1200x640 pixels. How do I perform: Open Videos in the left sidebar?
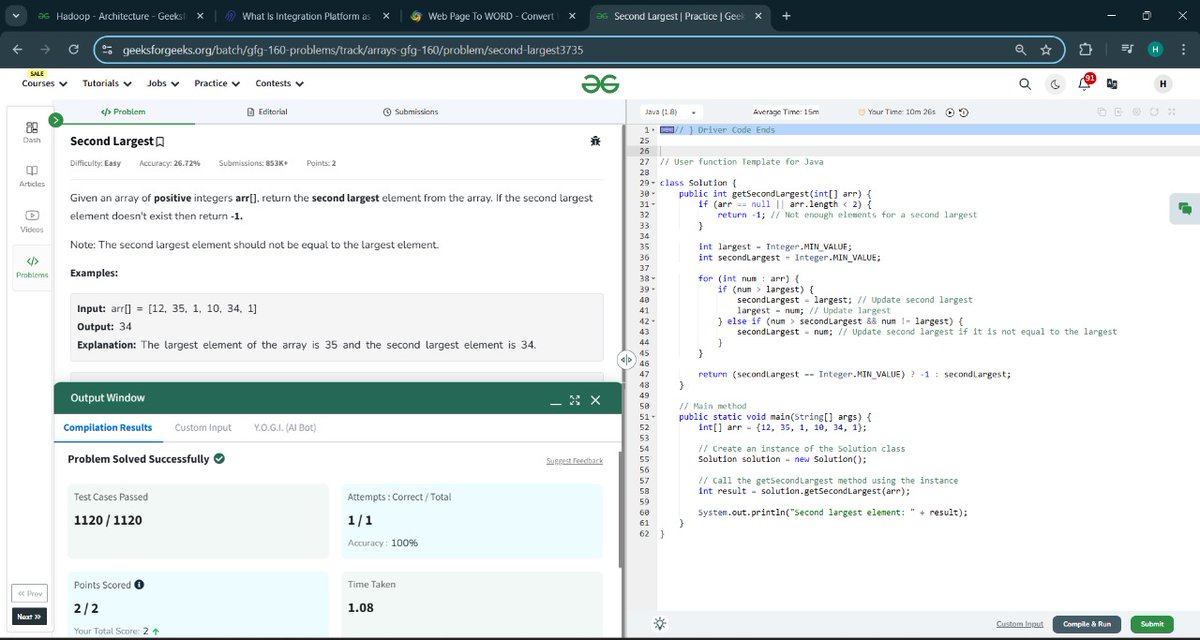coord(32,221)
